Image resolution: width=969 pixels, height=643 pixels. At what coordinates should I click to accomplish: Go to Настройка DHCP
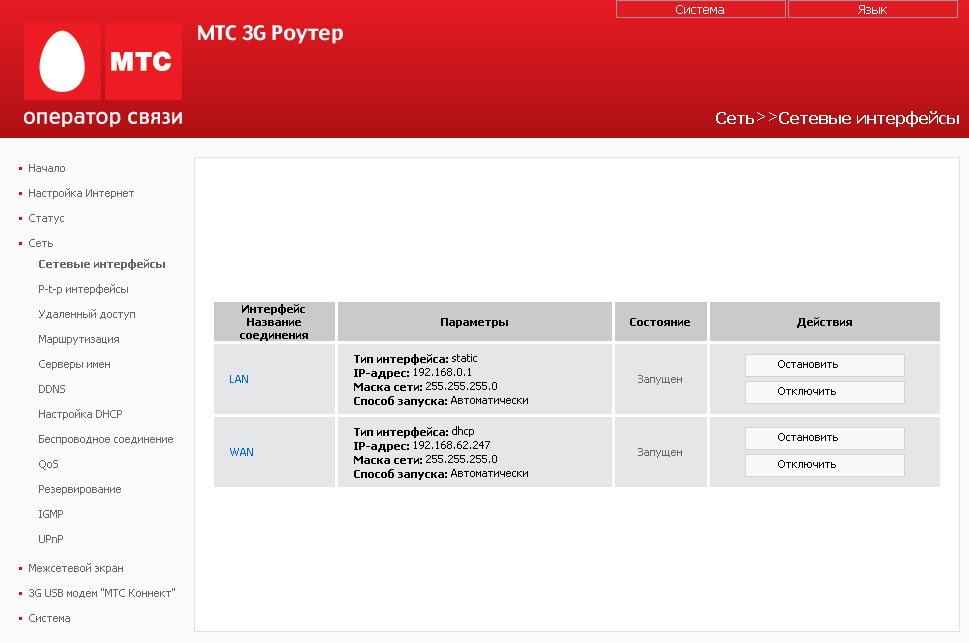(80, 414)
